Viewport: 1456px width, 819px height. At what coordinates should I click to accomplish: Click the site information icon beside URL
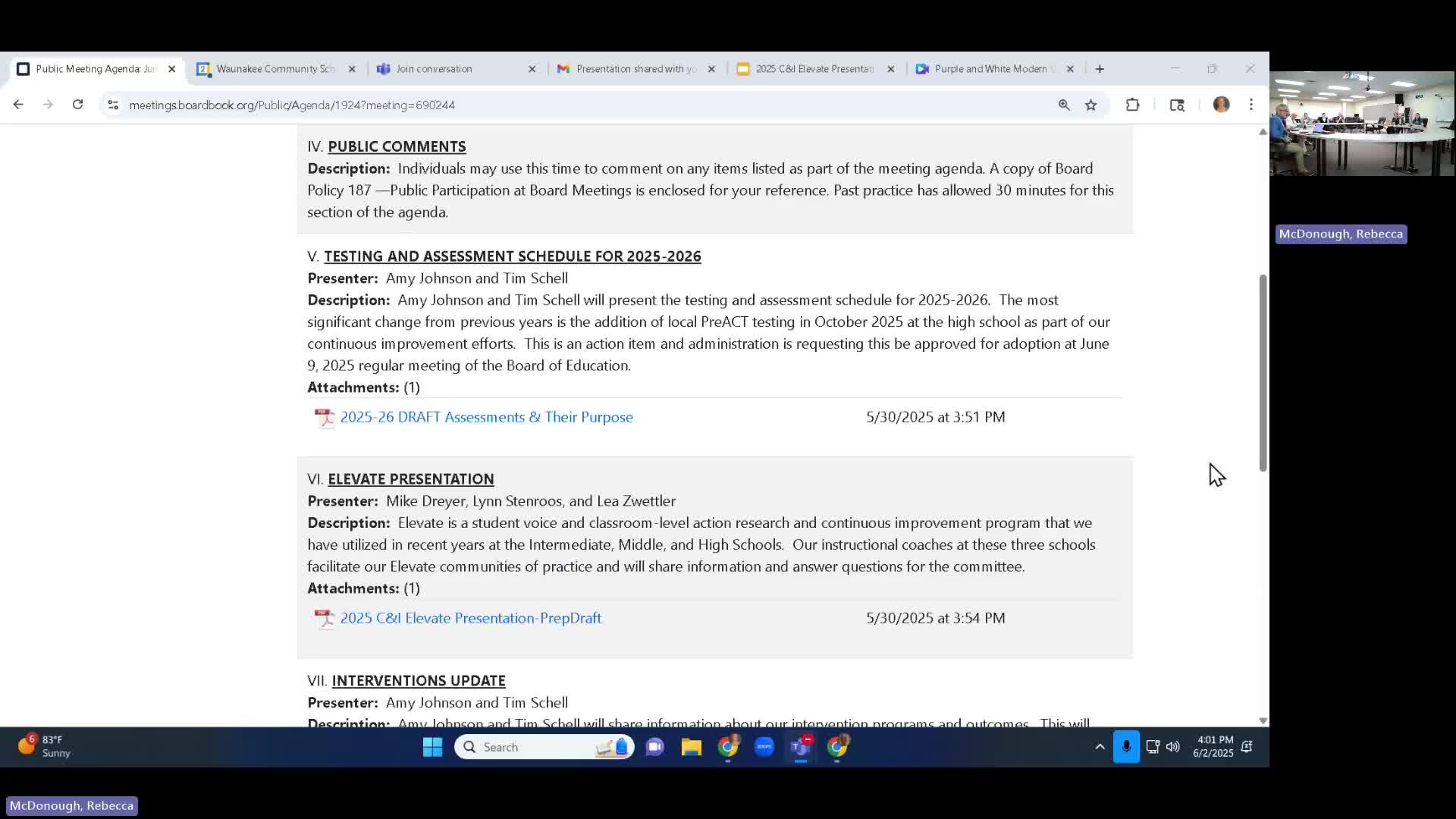113,105
